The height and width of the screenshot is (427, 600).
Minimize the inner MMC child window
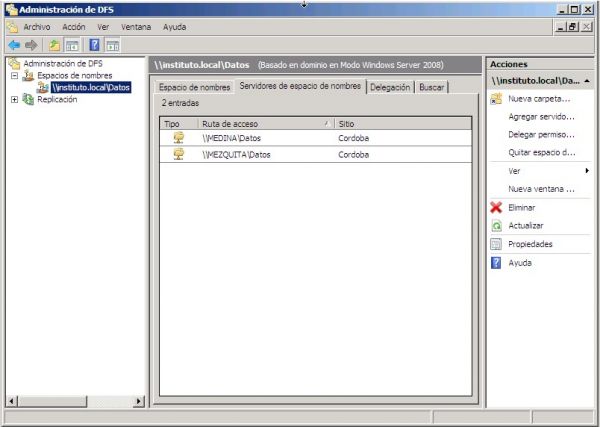coord(561,27)
